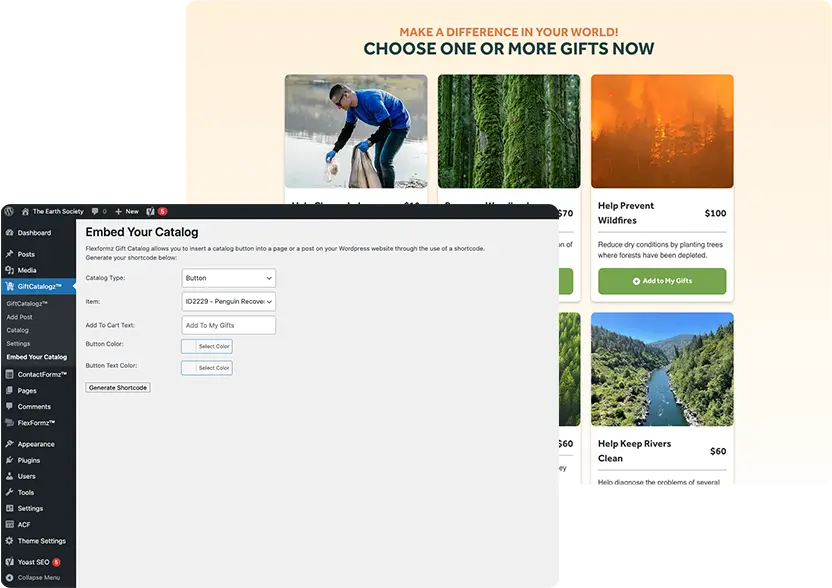Click the WordPress logo in admin bar

pos(8,212)
